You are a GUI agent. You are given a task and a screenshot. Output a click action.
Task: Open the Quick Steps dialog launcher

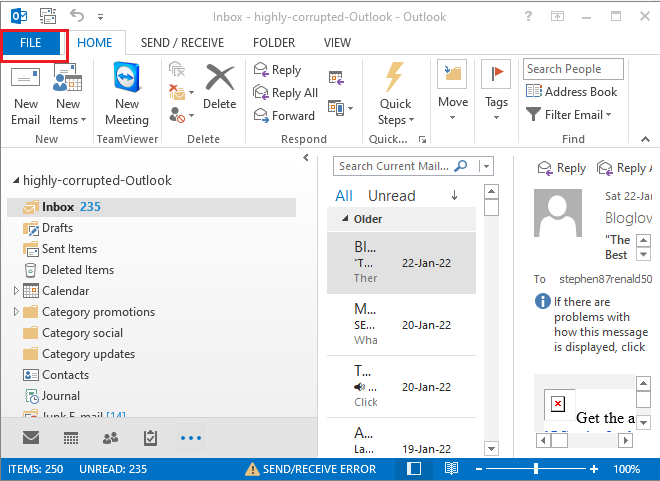[x=422, y=139]
